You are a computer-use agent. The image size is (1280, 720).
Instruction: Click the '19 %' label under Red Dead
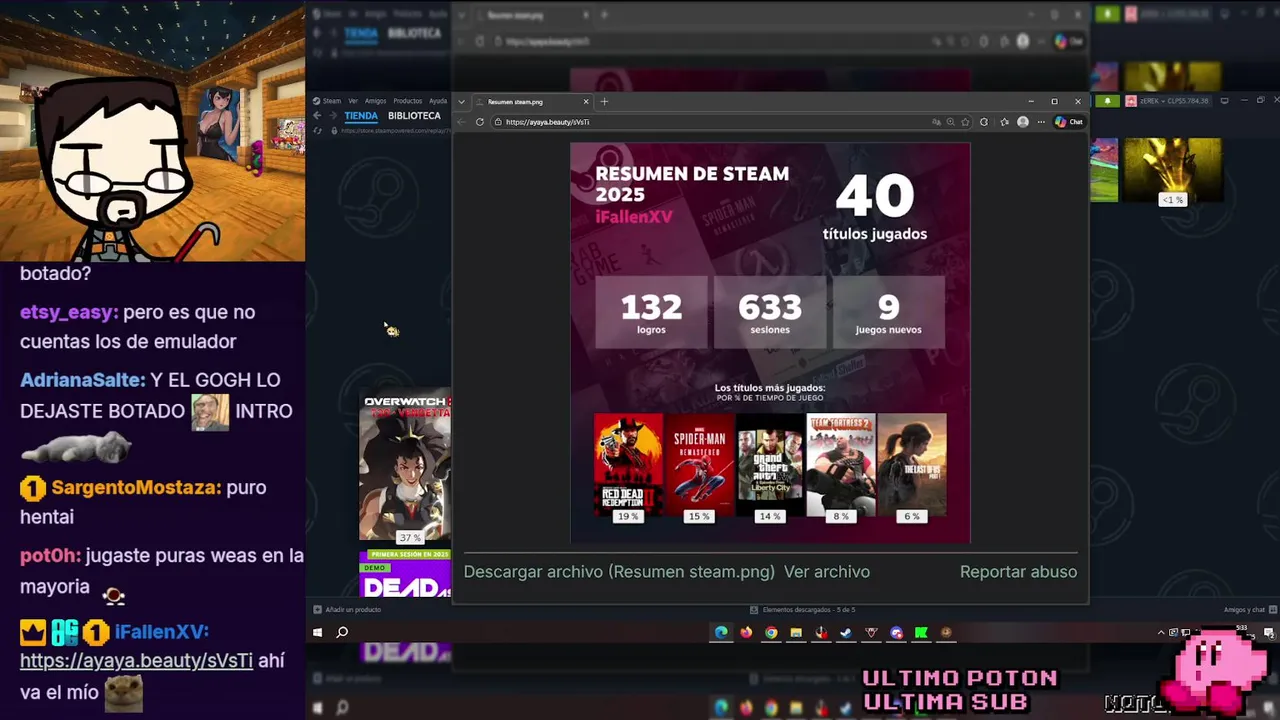[x=628, y=516]
